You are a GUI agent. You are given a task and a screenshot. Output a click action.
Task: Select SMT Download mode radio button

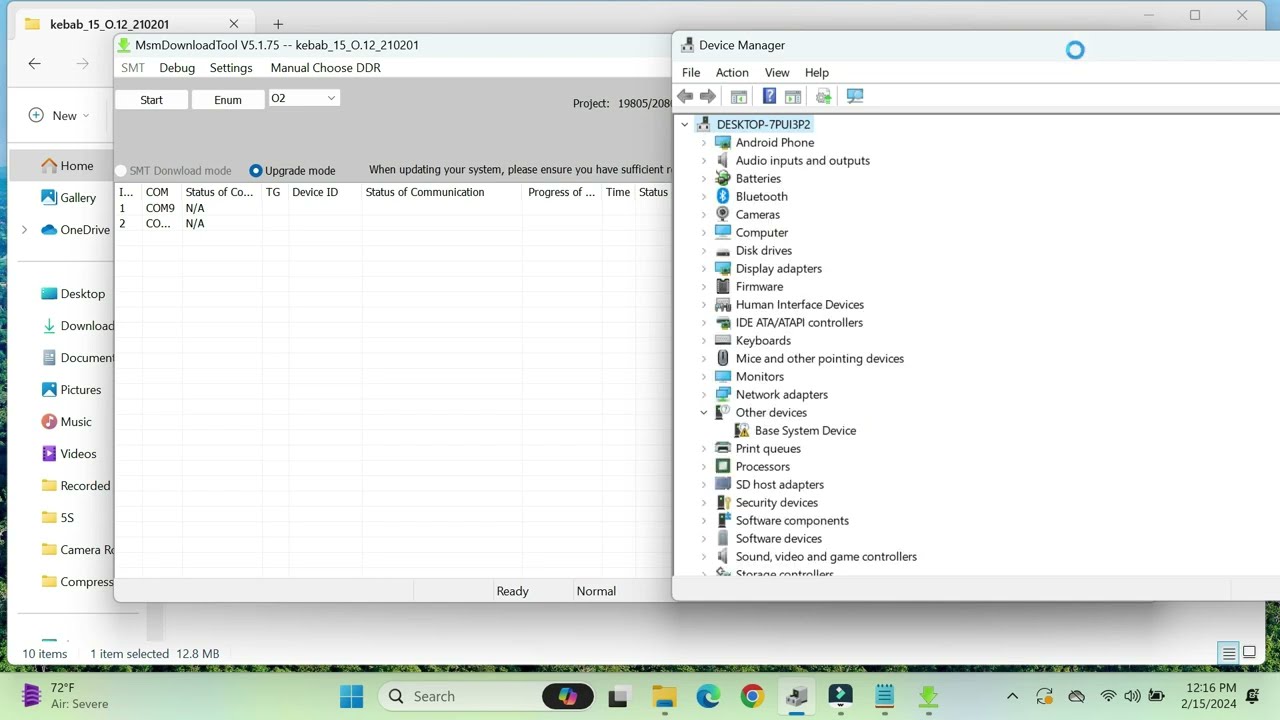(x=121, y=171)
